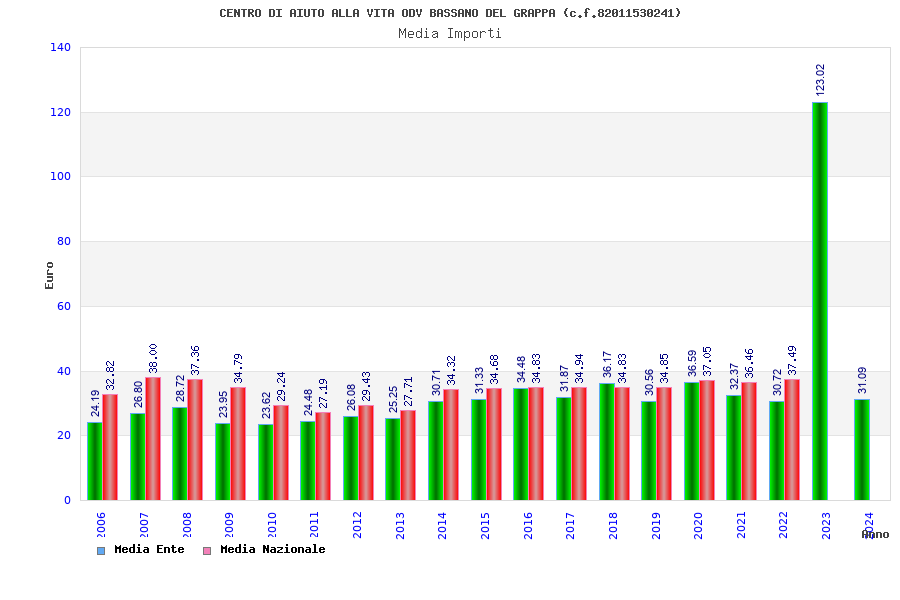Select the 2021 red bar at 36.46
Viewport: 900px width, 600px height.
tap(749, 441)
